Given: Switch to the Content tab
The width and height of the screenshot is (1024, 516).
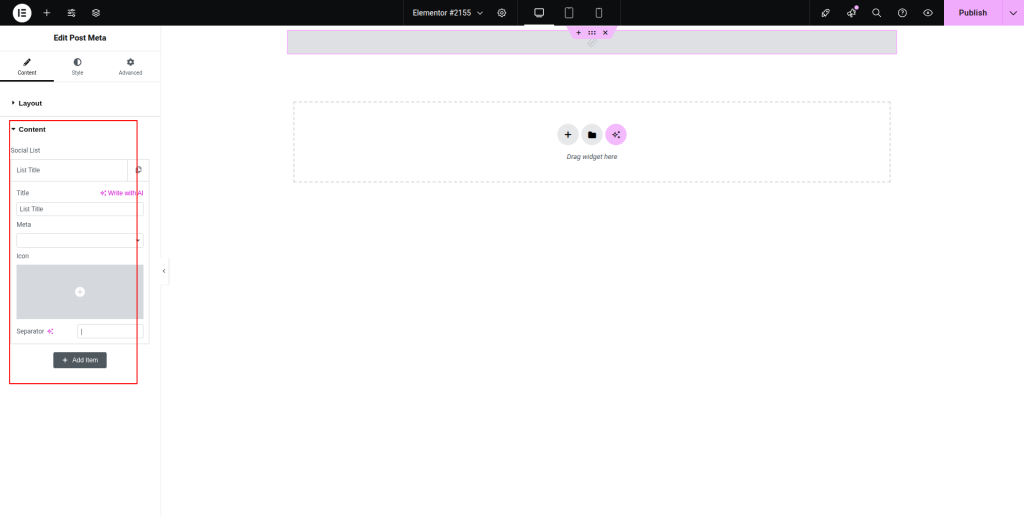Looking at the screenshot, I should (x=27, y=66).
